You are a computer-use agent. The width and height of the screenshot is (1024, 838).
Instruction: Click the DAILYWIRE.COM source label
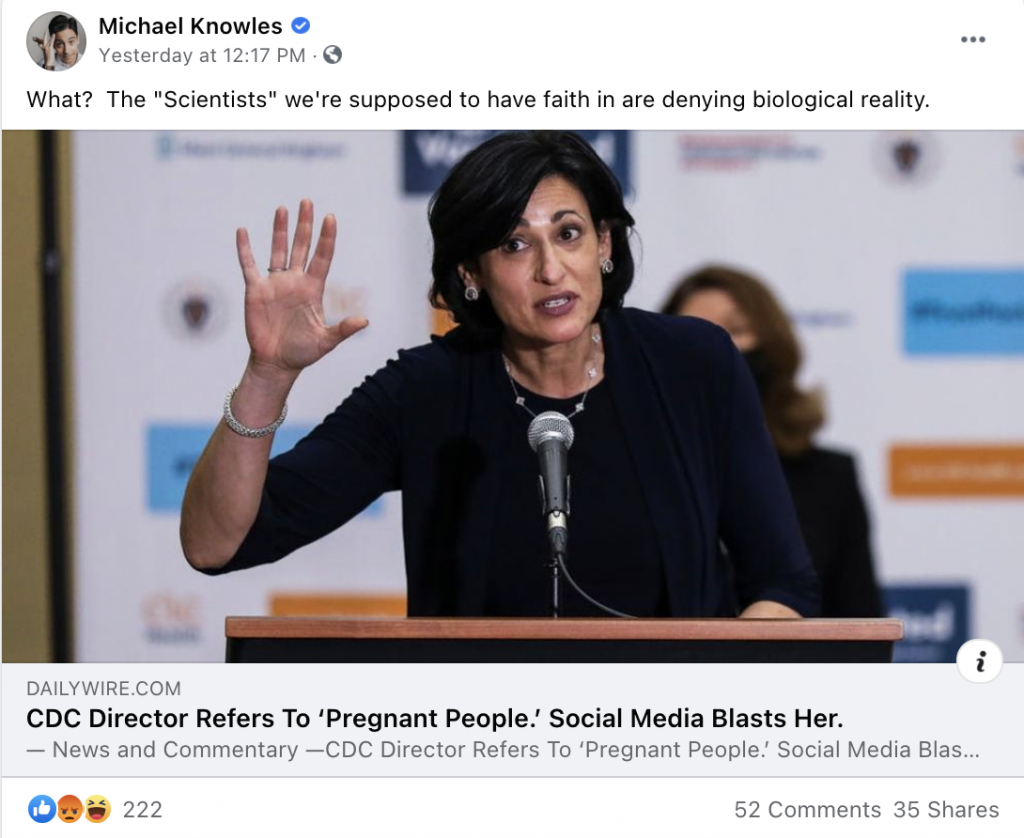click(104, 688)
